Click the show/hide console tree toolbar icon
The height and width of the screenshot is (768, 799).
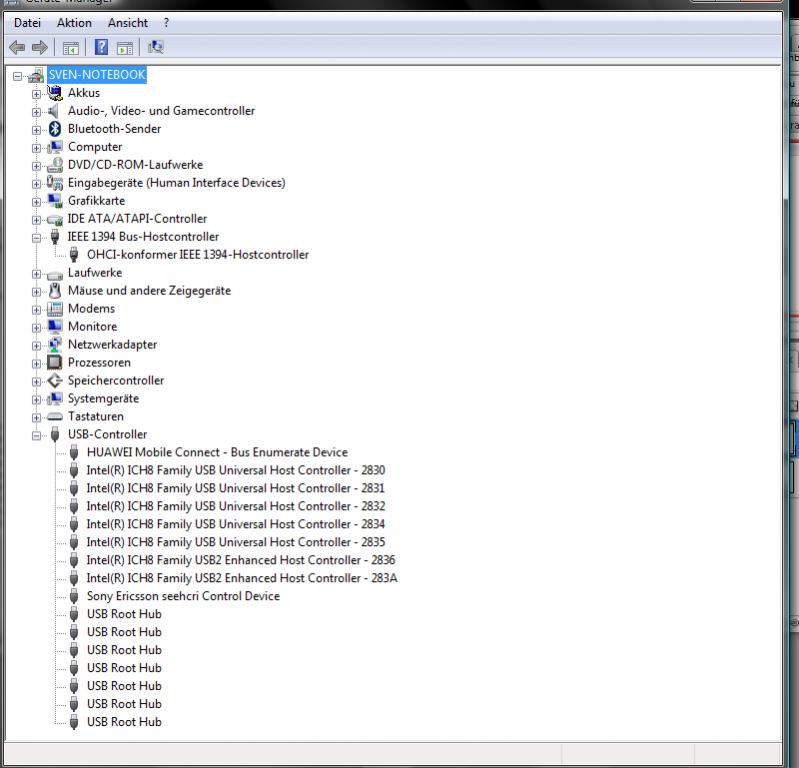(x=71, y=48)
